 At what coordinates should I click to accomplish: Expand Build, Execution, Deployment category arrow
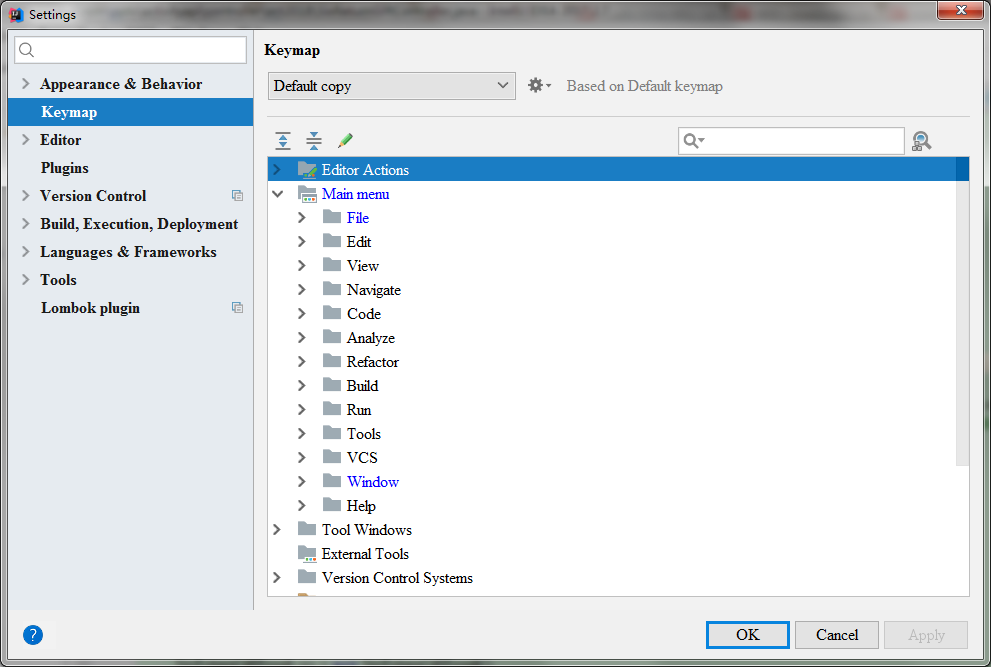pos(25,224)
